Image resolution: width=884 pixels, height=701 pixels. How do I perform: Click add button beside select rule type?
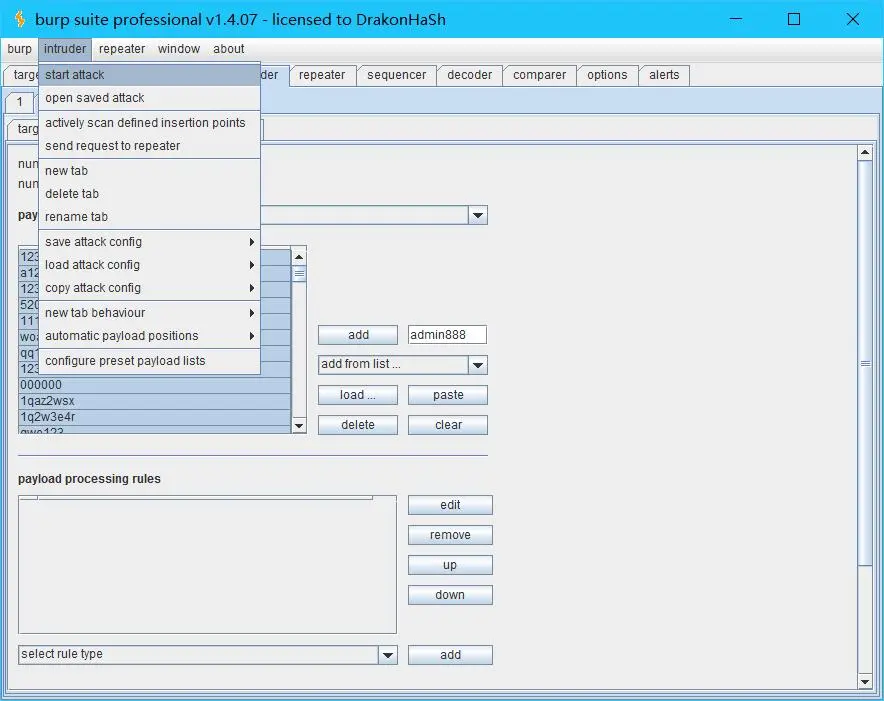pyautogui.click(x=450, y=655)
